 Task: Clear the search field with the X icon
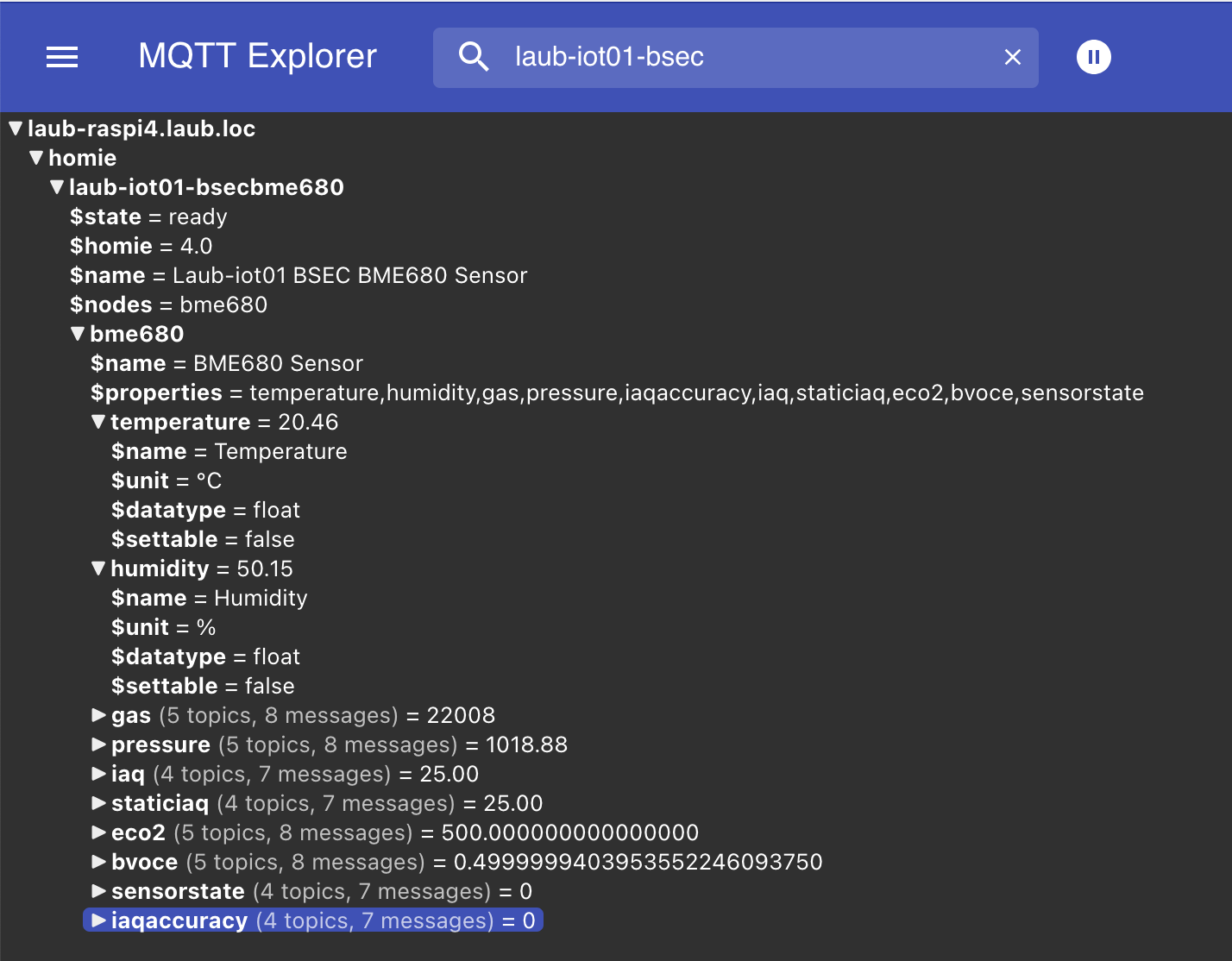tap(1013, 57)
